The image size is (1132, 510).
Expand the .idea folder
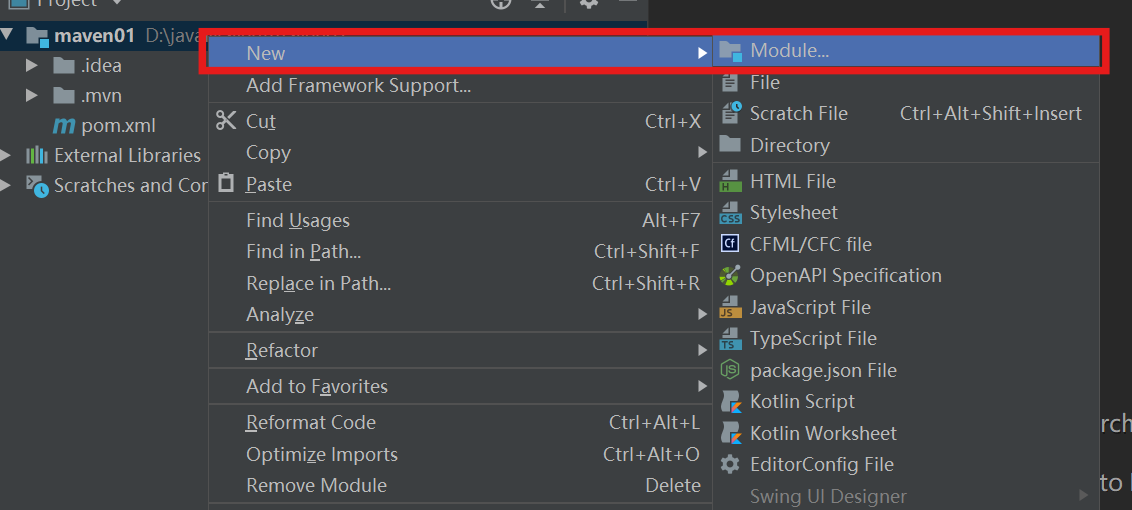point(32,66)
